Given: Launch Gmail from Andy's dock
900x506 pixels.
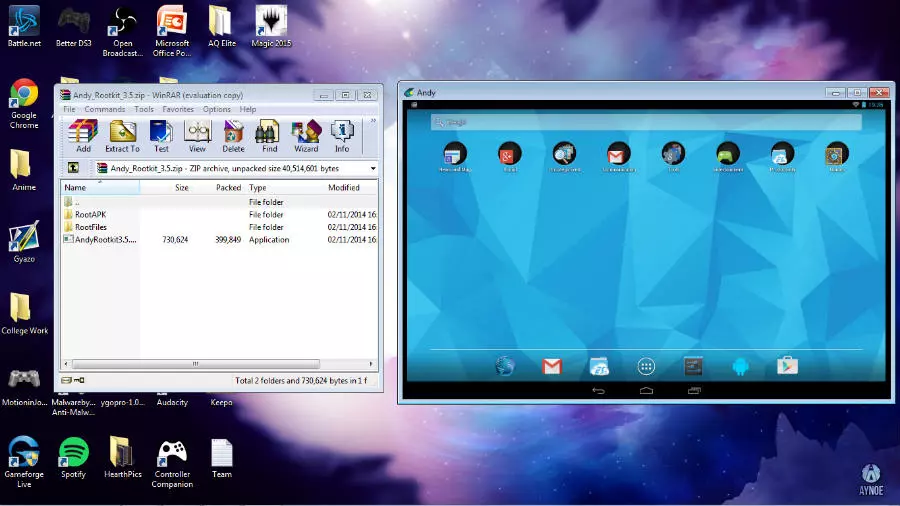Looking at the screenshot, I should pyautogui.click(x=552, y=367).
